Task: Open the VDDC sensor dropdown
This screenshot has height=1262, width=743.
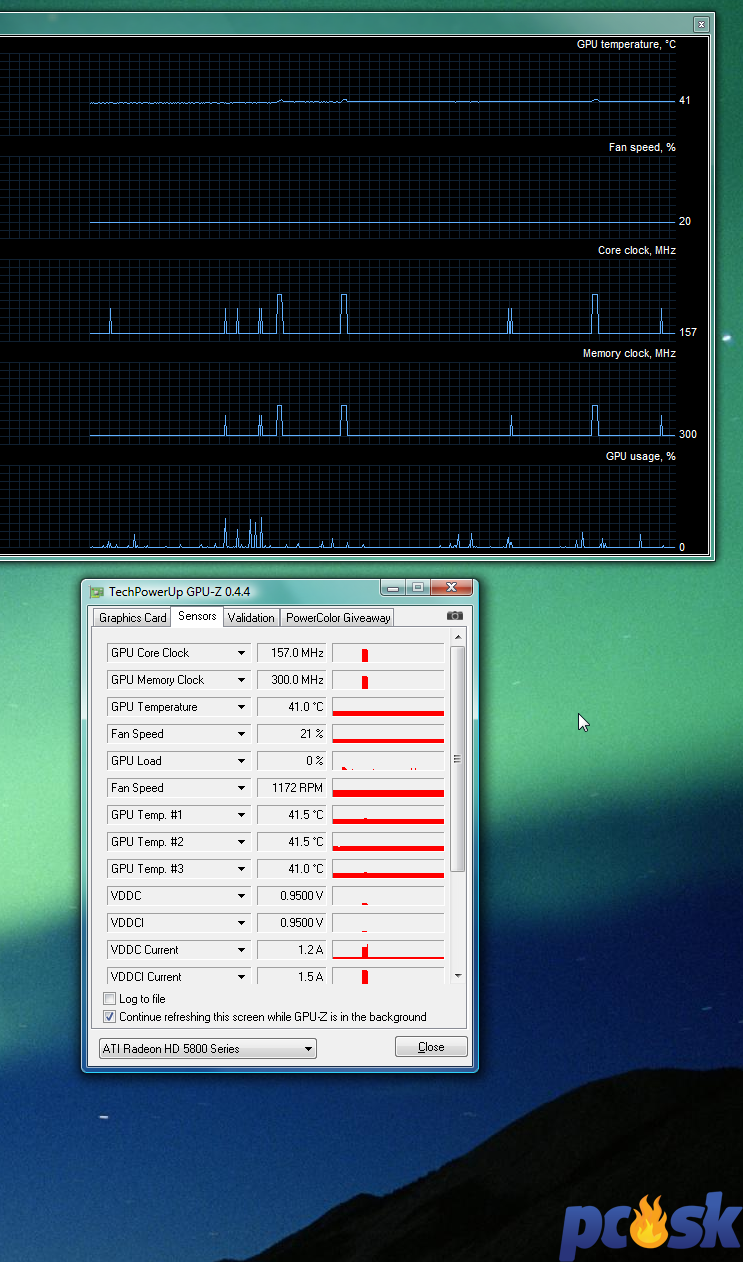Action: pyautogui.click(x=241, y=896)
